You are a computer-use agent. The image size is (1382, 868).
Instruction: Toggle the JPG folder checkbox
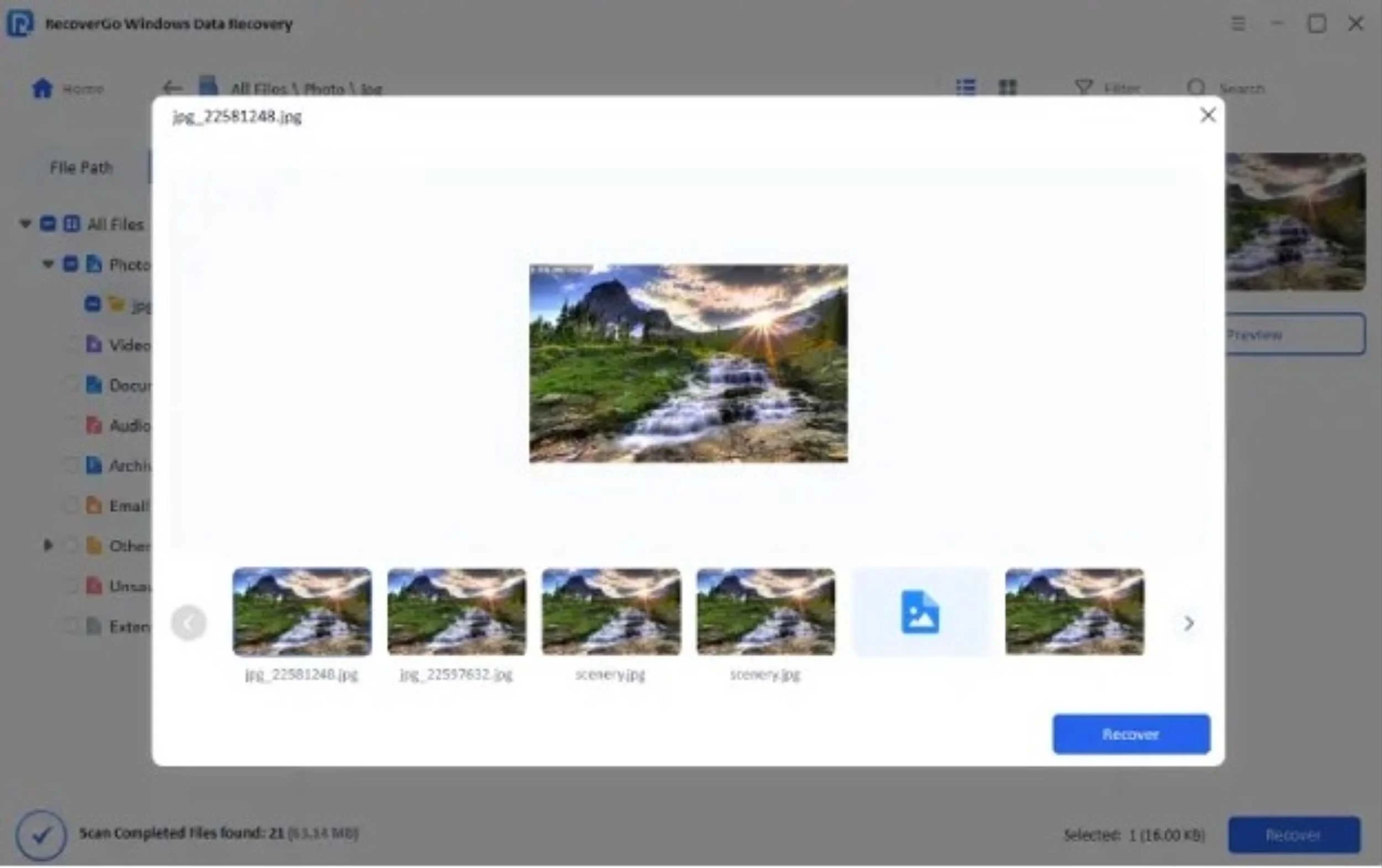pos(92,304)
